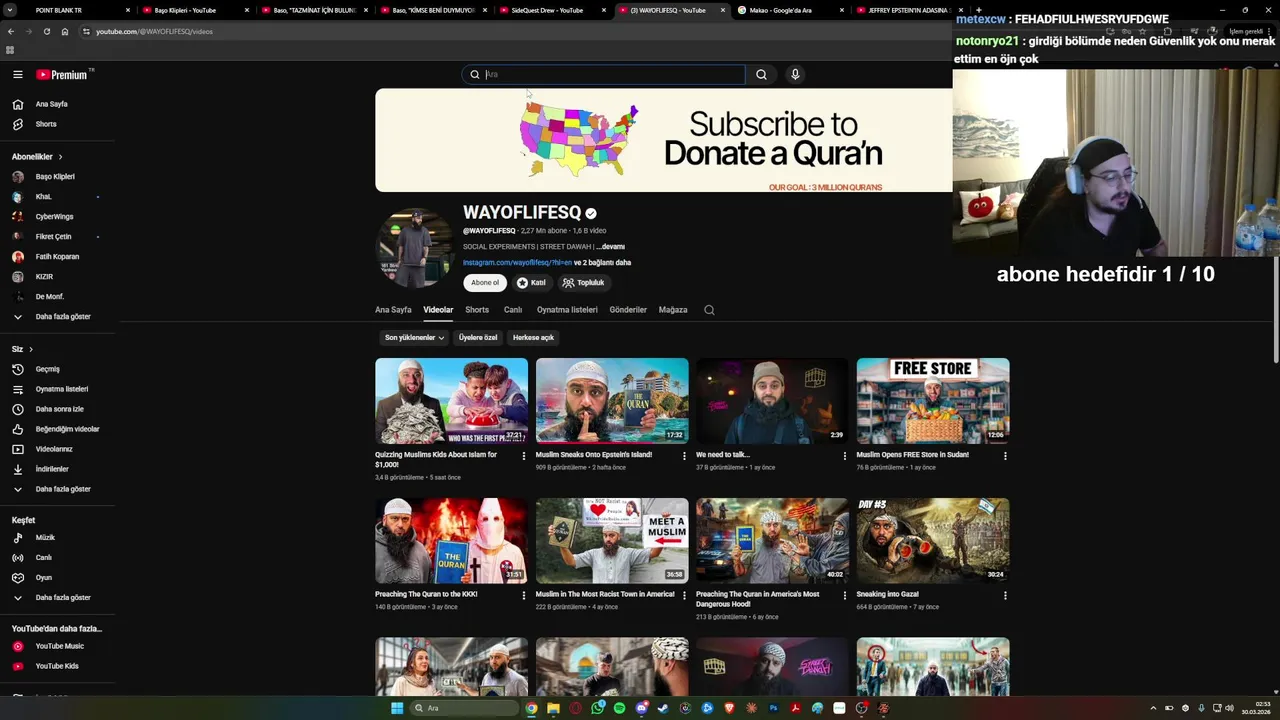Image resolution: width=1280 pixels, height=720 pixels.
Task: Open Quizzing Muslims Kids About Islam thumbnail
Action: (451, 401)
